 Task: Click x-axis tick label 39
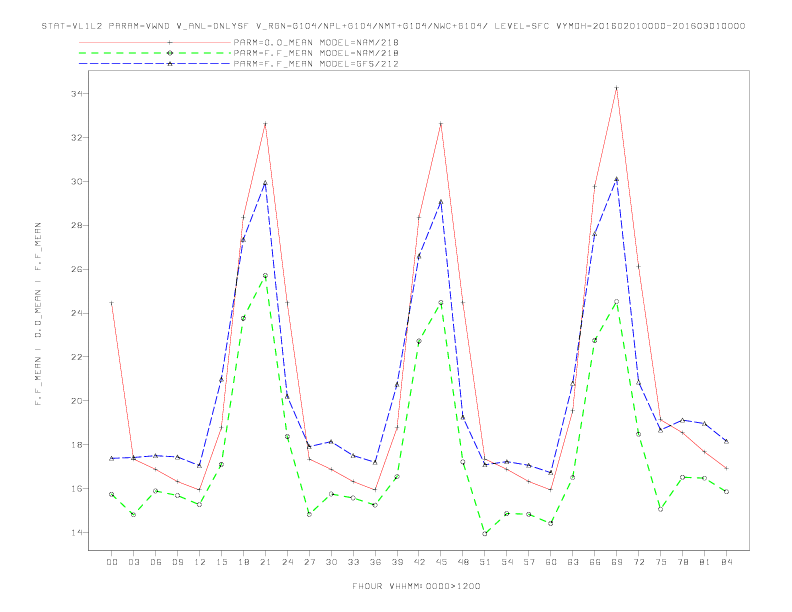click(x=397, y=562)
